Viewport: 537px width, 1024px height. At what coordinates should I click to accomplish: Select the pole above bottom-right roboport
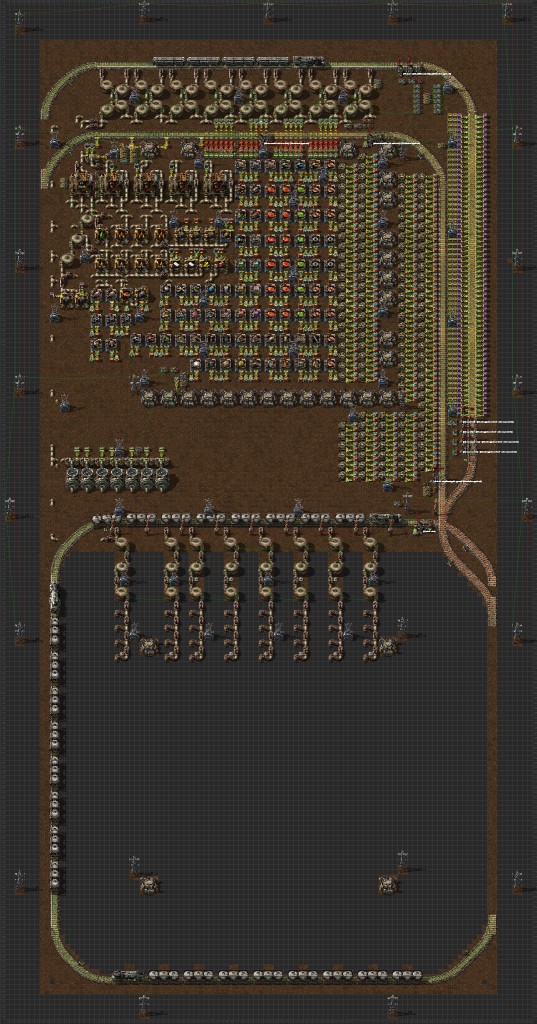point(402,862)
